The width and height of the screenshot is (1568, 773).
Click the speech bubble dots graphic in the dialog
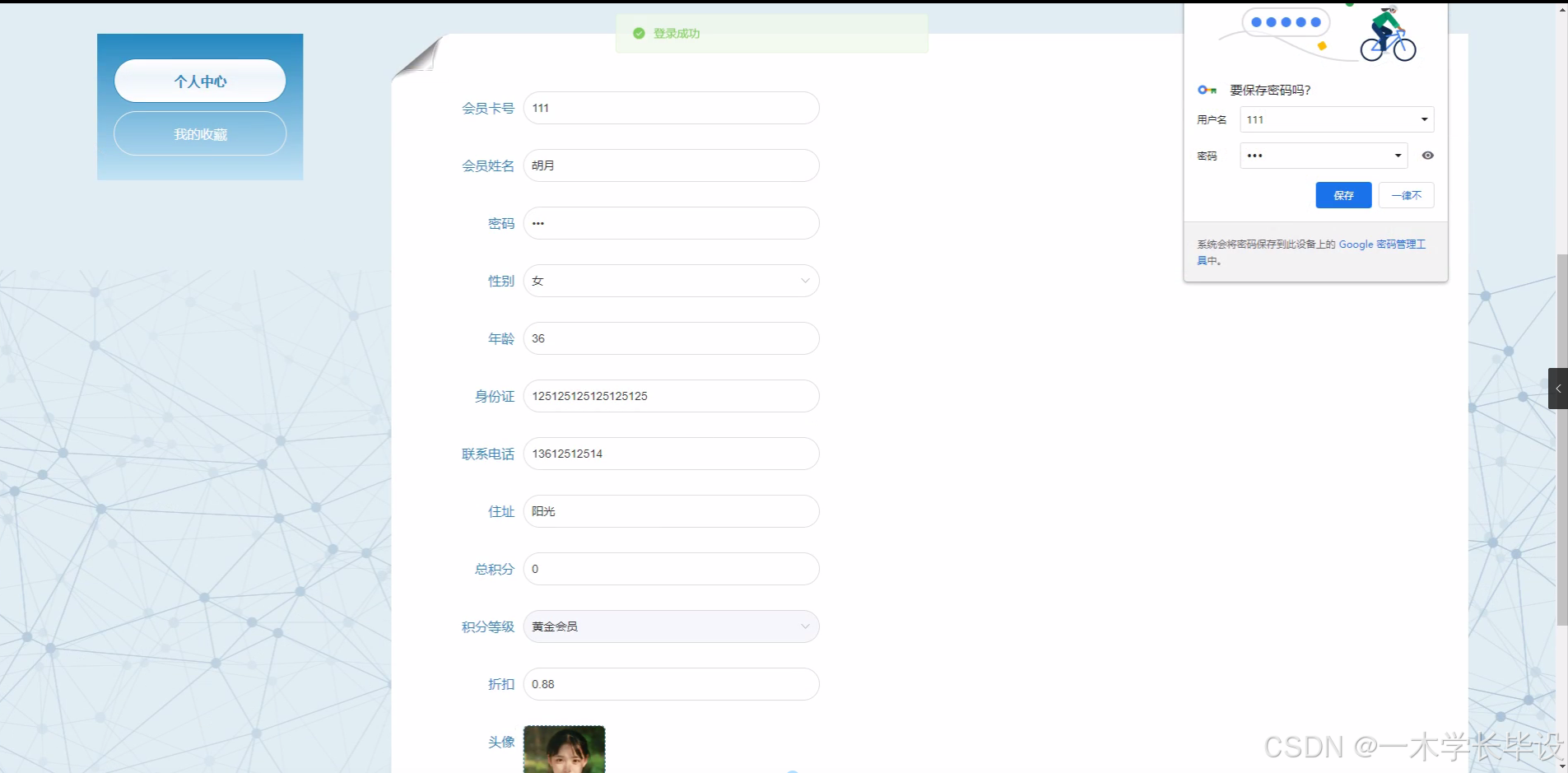[x=1284, y=22]
